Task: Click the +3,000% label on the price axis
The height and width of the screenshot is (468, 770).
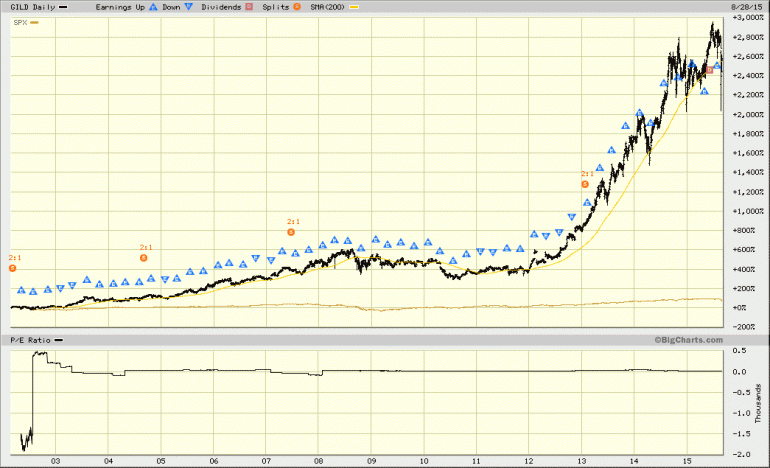Action: pyautogui.click(x=748, y=18)
